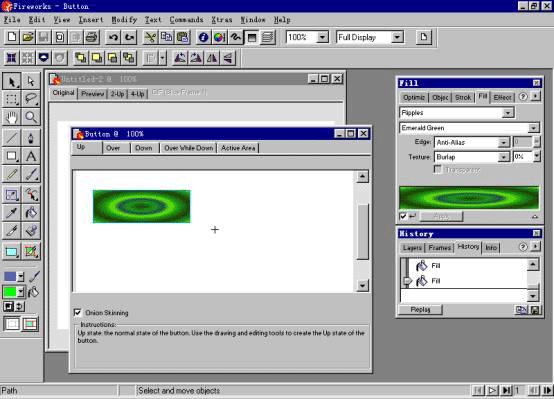
Task: Switch to the Over While Down tab
Action: click(189, 148)
